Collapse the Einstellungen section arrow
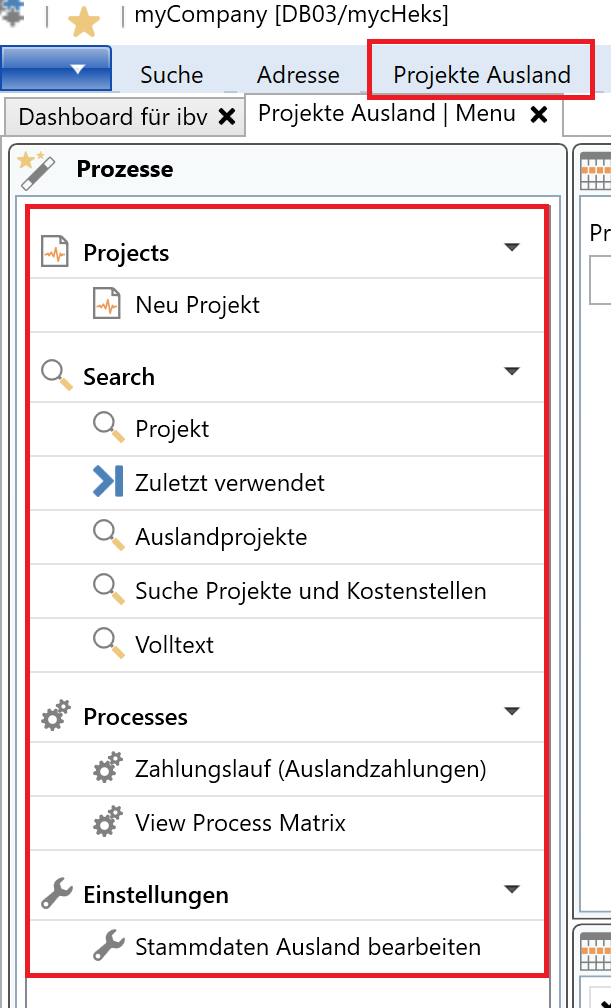 (x=512, y=889)
